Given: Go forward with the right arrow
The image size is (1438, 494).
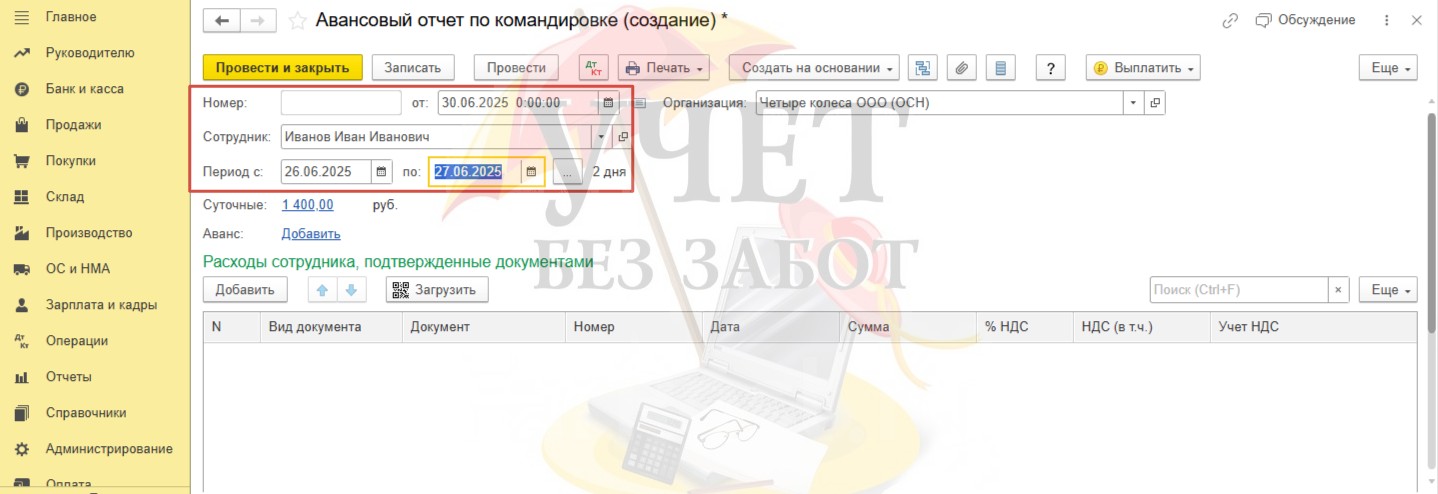Looking at the screenshot, I should click(258, 20).
